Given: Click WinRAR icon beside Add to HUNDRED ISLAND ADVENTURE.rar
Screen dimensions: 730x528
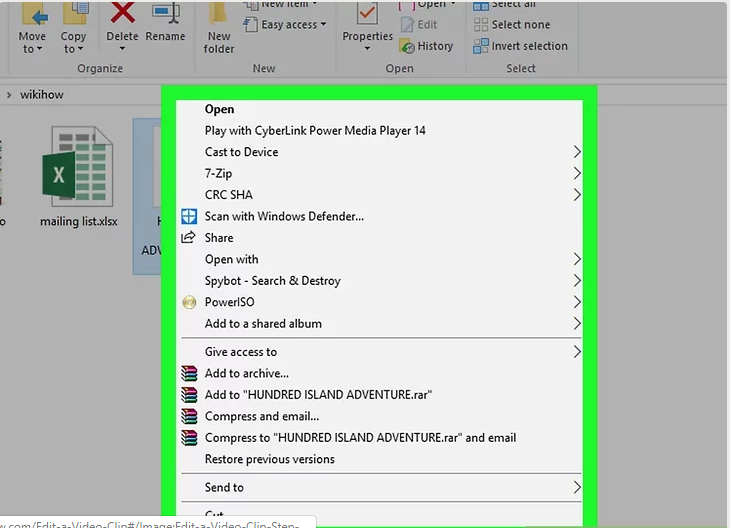Looking at the screenshot, I should click(x=189, y=395).
